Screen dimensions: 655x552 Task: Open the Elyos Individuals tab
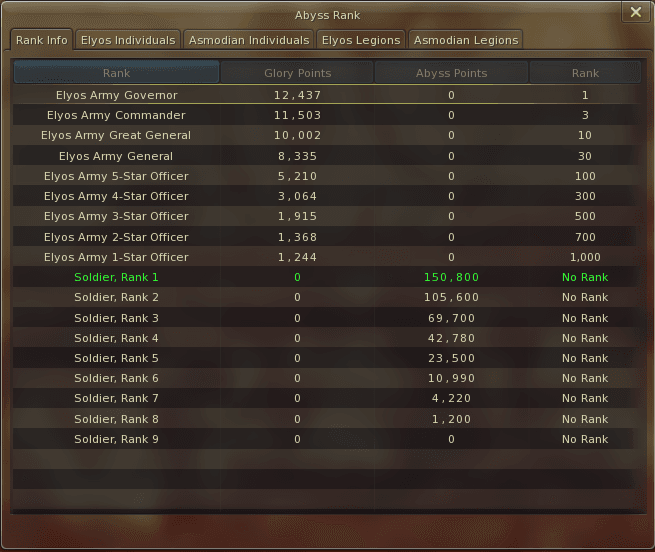click(128, 40)
